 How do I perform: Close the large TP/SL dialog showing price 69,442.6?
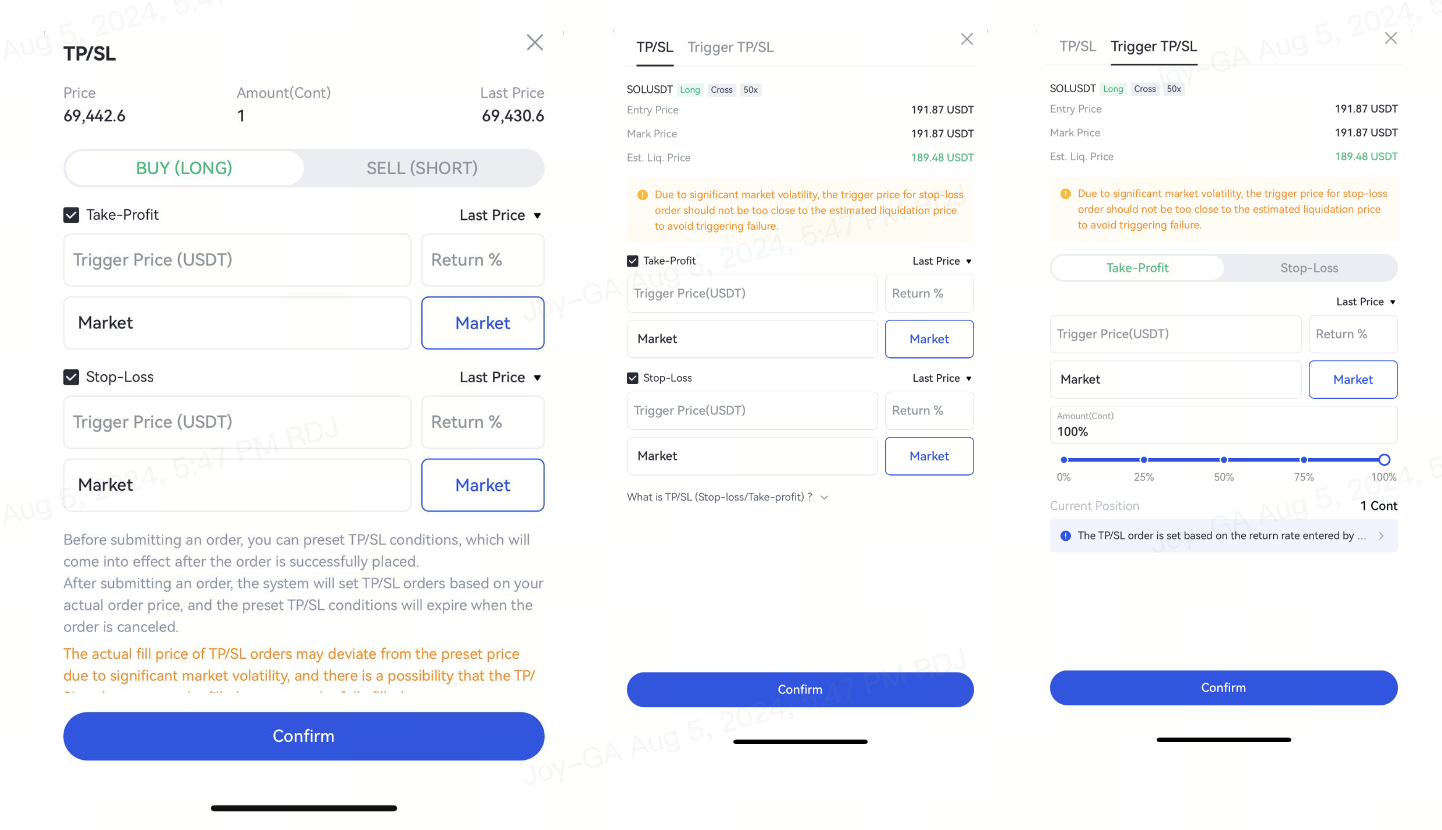coord(535,42)
